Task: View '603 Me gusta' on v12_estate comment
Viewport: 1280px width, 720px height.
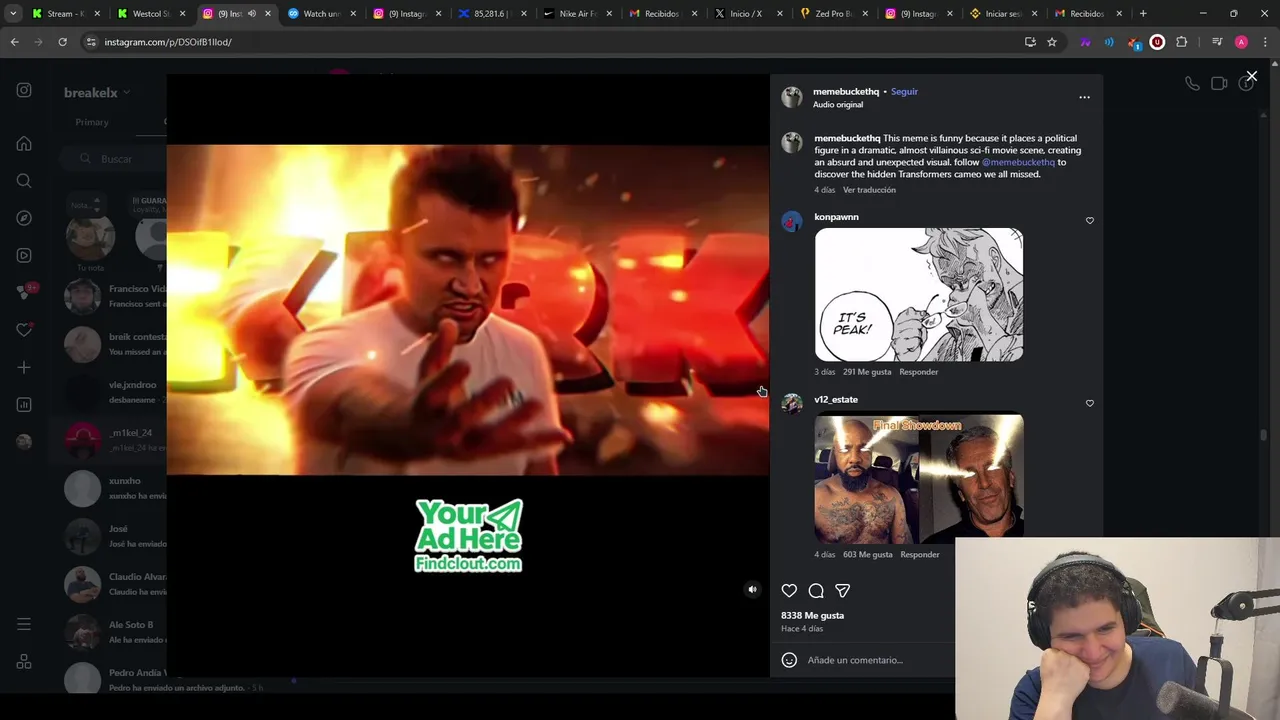Action: (868, 555)
